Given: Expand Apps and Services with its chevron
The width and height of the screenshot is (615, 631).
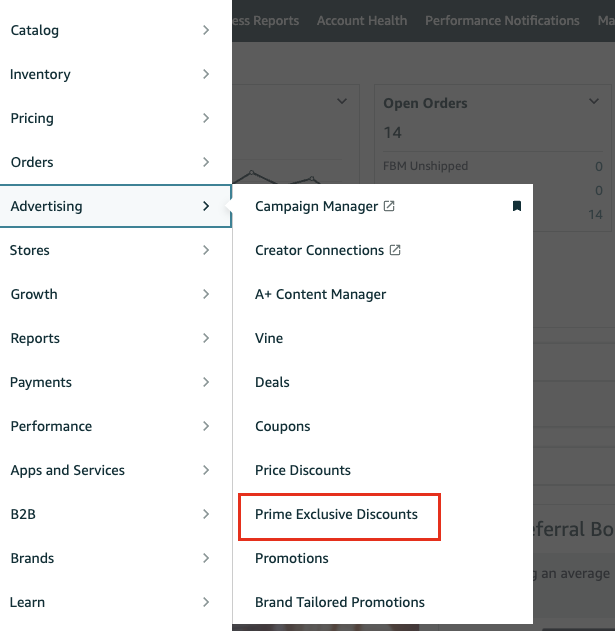Looking at the screenshot, I should pos(206,470).
